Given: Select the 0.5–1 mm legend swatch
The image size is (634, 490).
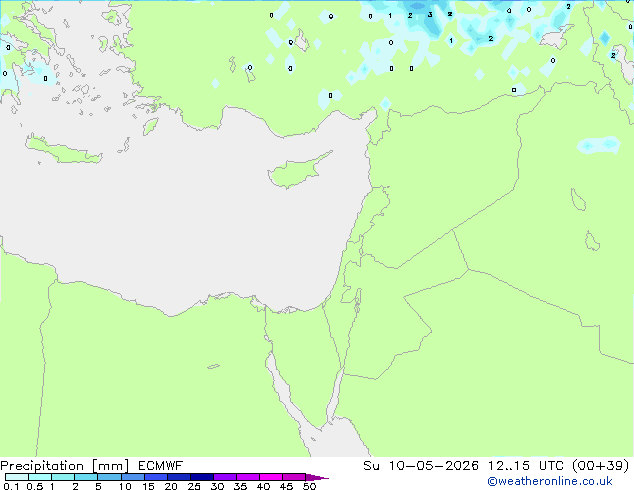Looking at the screenshot, I should point(40,477).
